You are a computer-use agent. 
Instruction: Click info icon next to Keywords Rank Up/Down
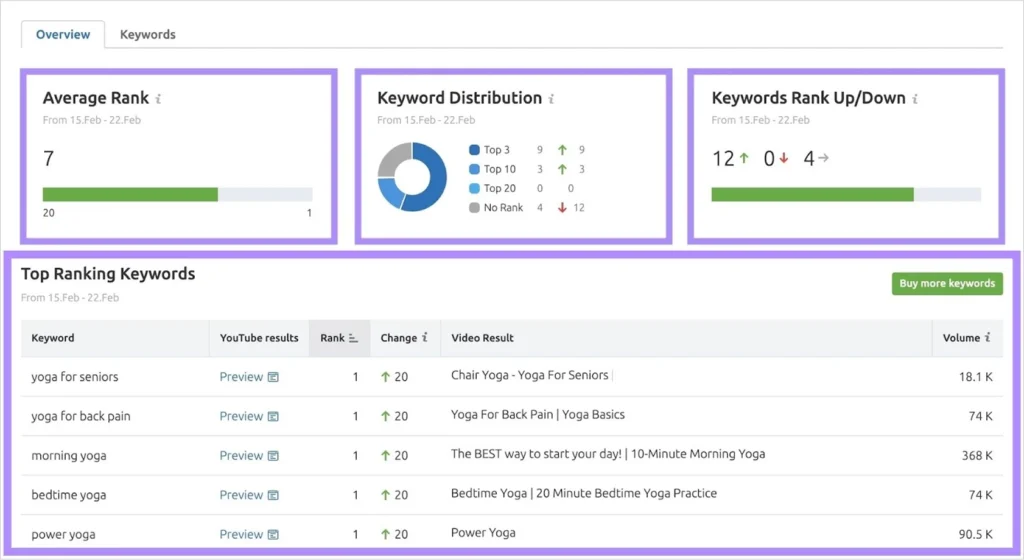click(915, 99)
